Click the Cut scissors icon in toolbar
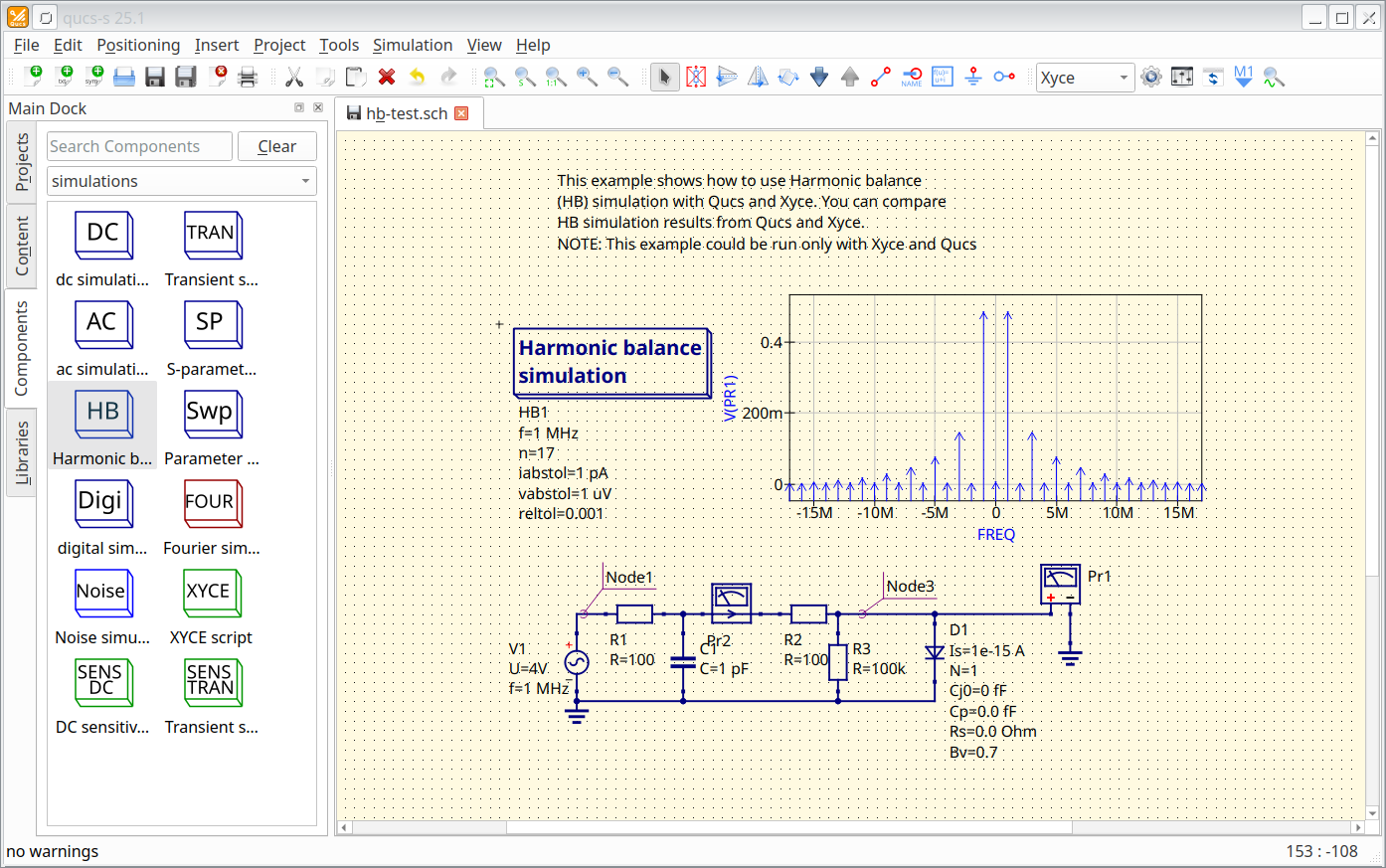 294,78
